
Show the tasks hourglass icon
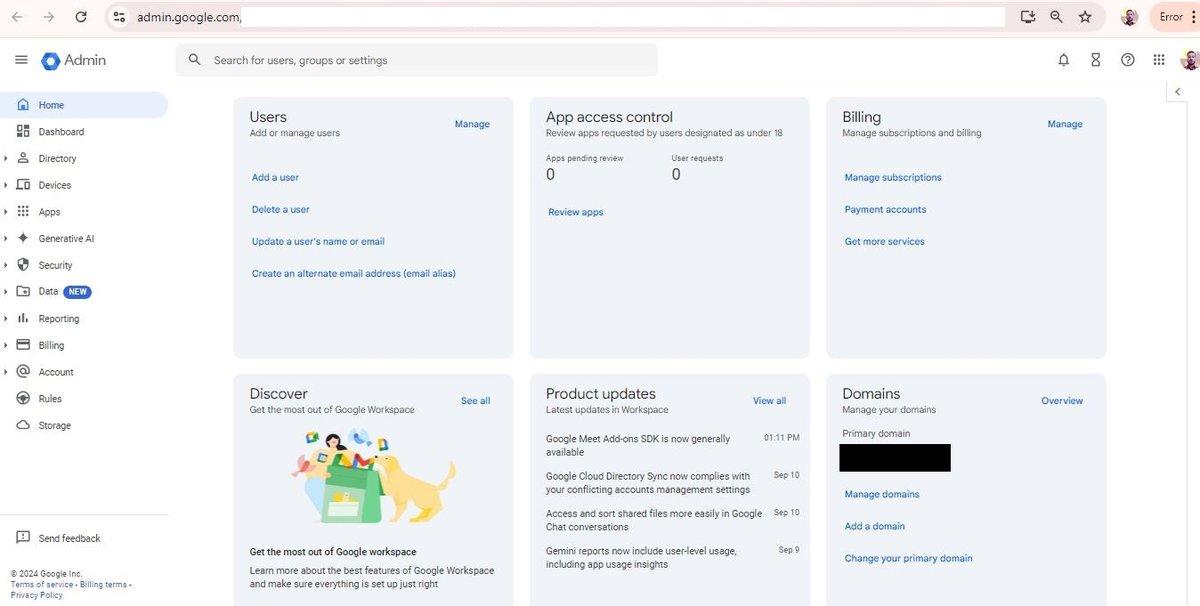click(1096, 60)
